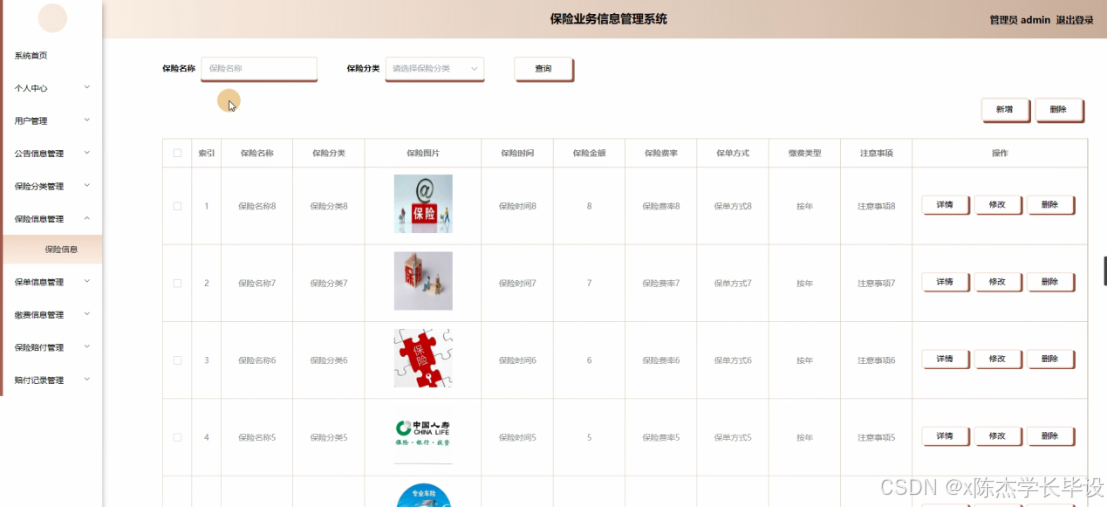Expand the 保险分类管理 menu
Image resolution: width=1108 pixels, height=507 pixels.
51,186
